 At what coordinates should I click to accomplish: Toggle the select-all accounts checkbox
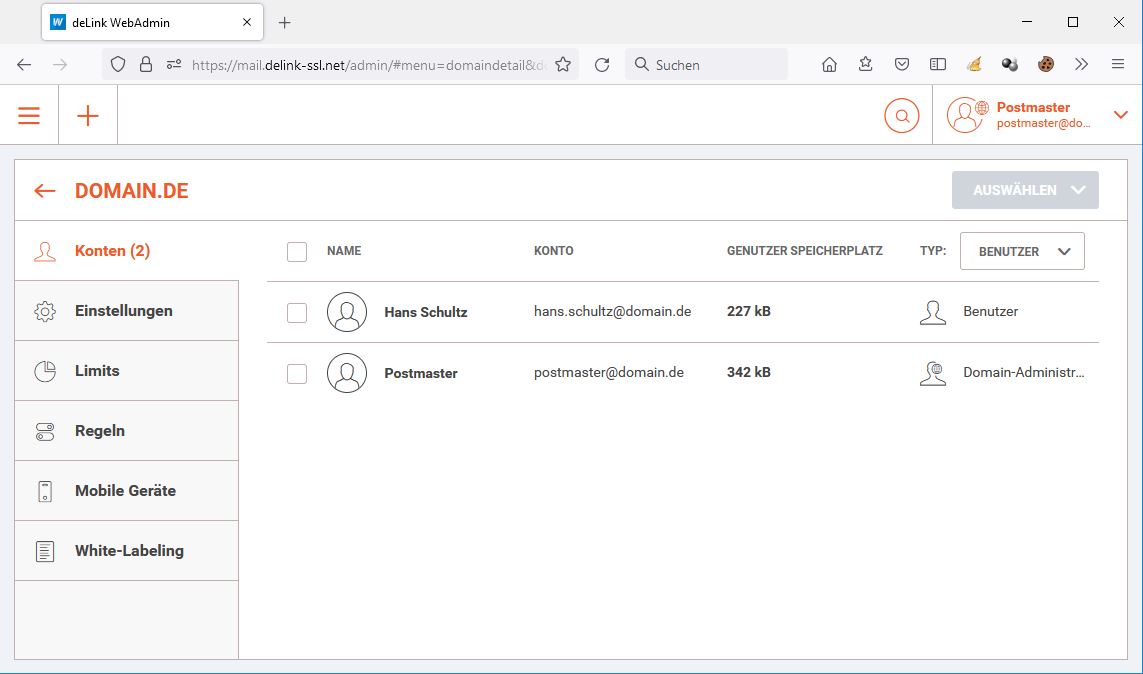[x=297, y=252]
